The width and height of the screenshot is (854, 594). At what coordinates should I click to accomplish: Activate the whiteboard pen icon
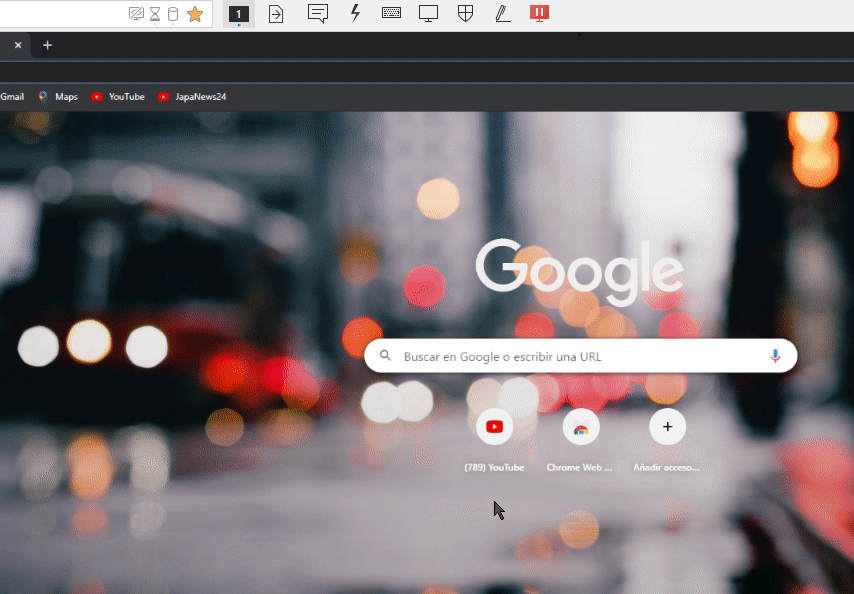[x=503, y=14]
